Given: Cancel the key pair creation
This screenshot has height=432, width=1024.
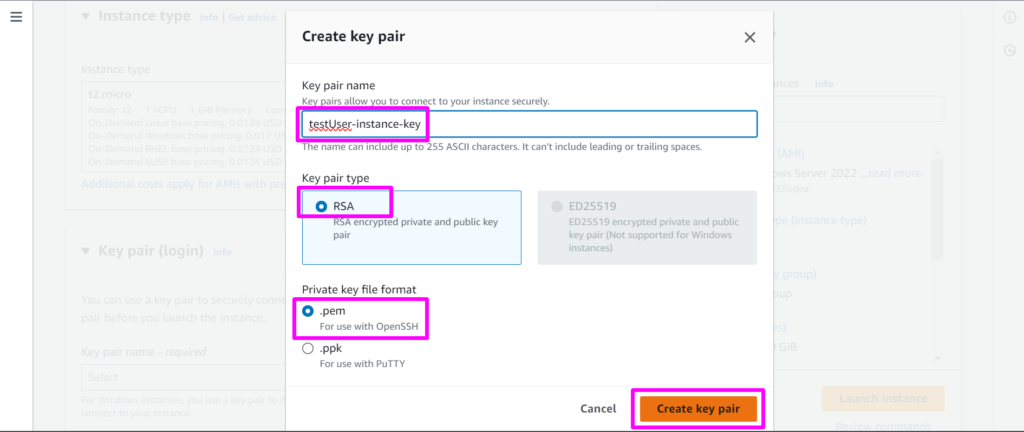Looking at the screenshot, I should click(x=598, y=409).
